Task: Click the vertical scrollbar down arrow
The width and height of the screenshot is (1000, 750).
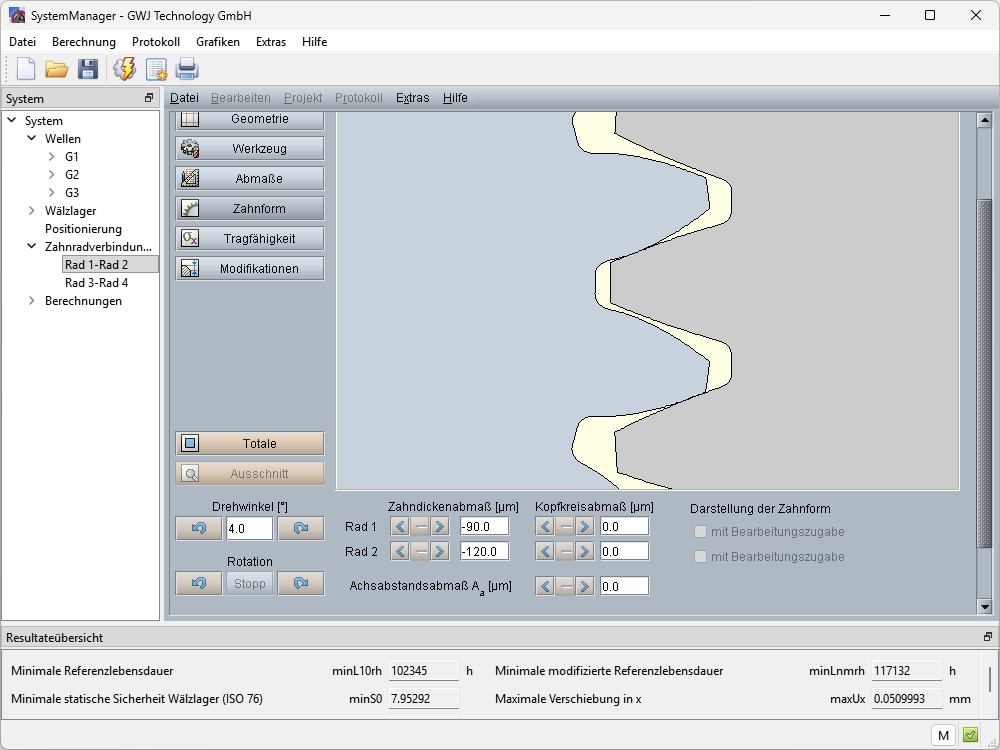Action: click(x=984, y=606)
